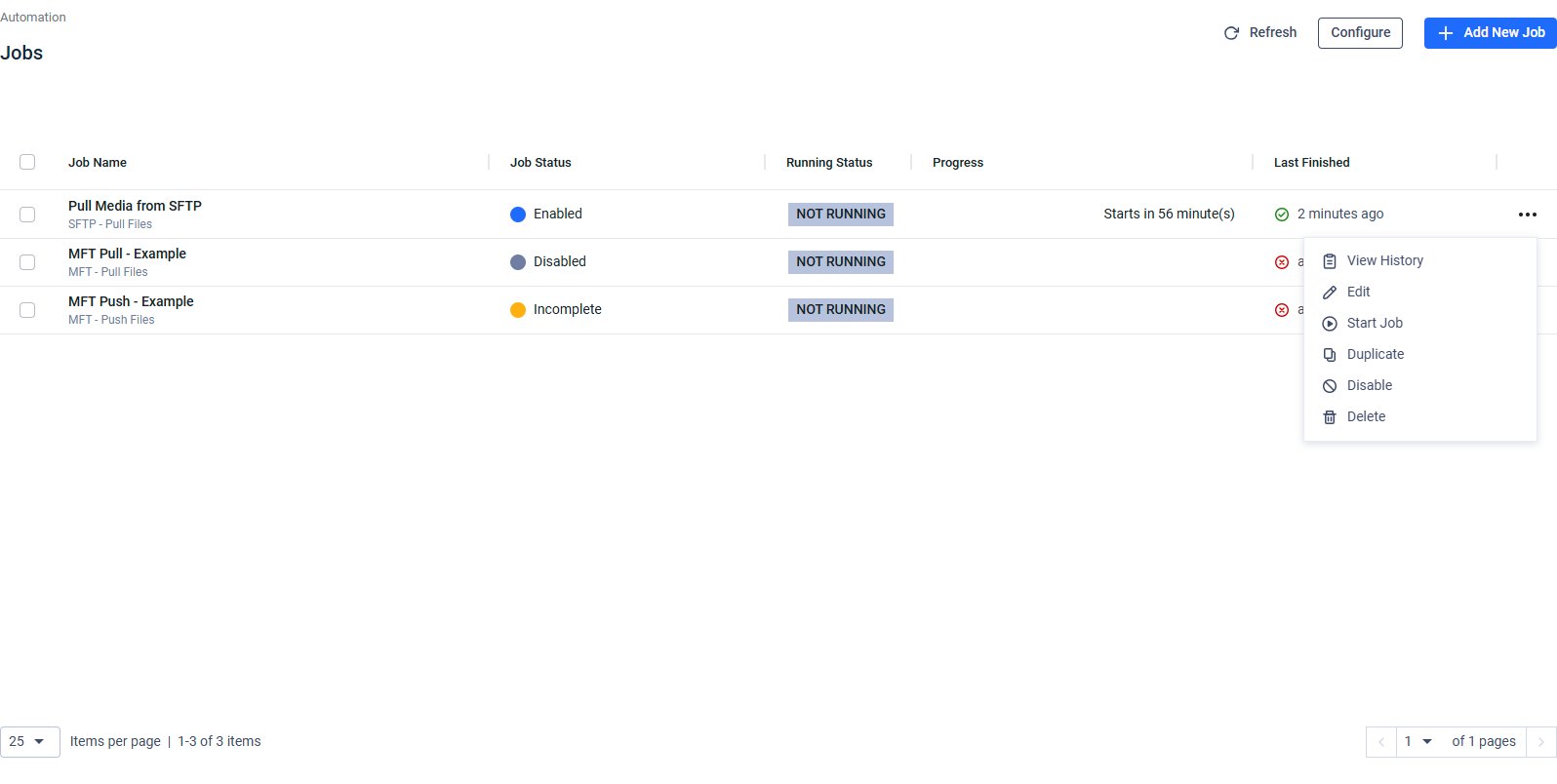Image resolution: width=1557 pixels, height=784 pixels.
Task: Open the MFT Push - Example job
Action: coord(131,302)
